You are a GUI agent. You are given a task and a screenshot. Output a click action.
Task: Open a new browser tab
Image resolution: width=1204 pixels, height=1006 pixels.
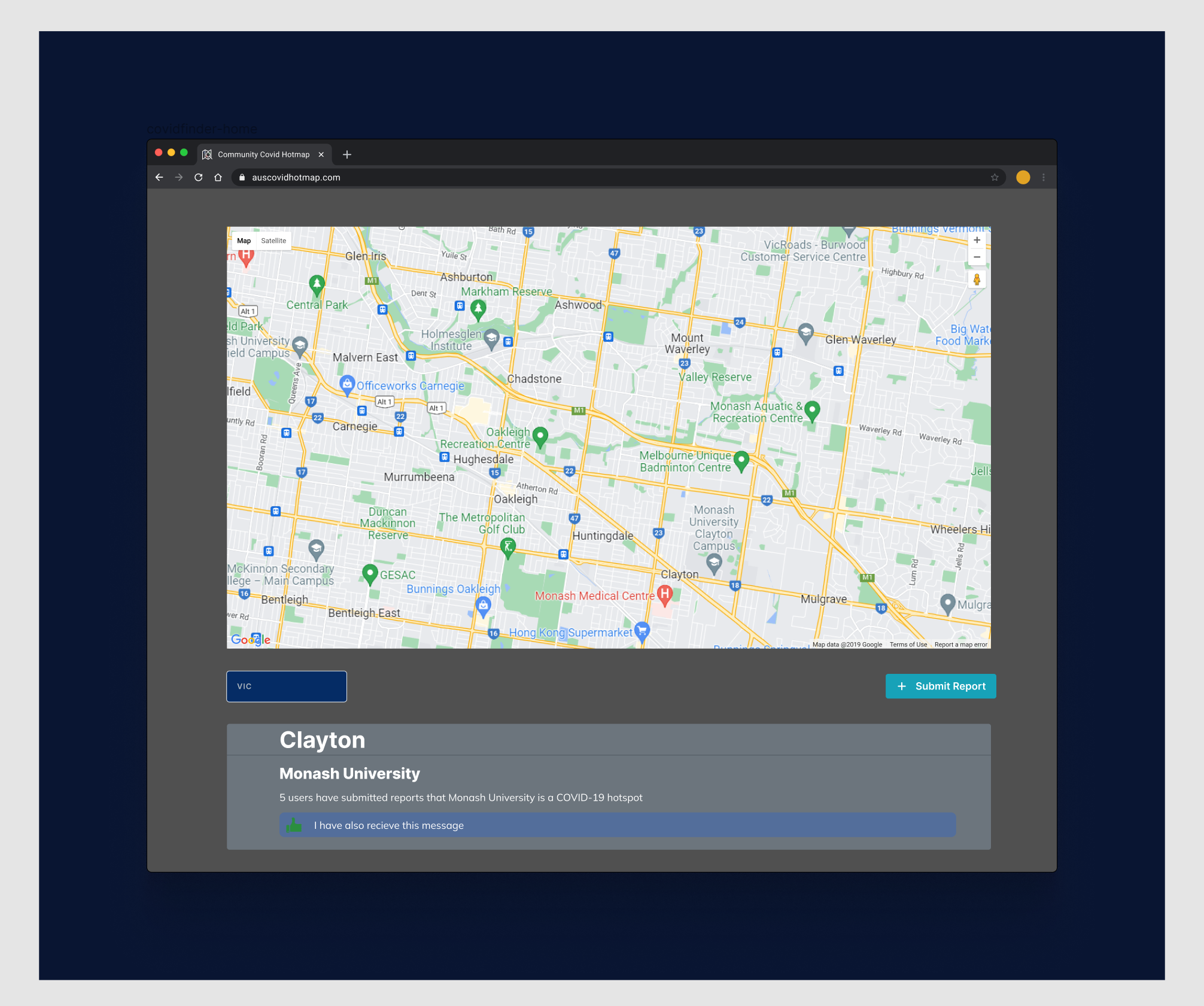347,154
